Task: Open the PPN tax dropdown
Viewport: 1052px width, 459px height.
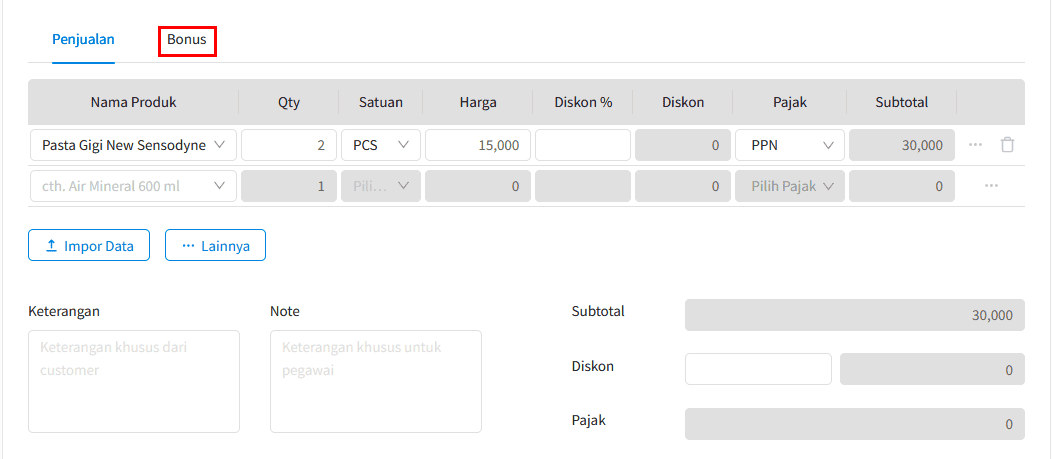Action: point(790,145)
